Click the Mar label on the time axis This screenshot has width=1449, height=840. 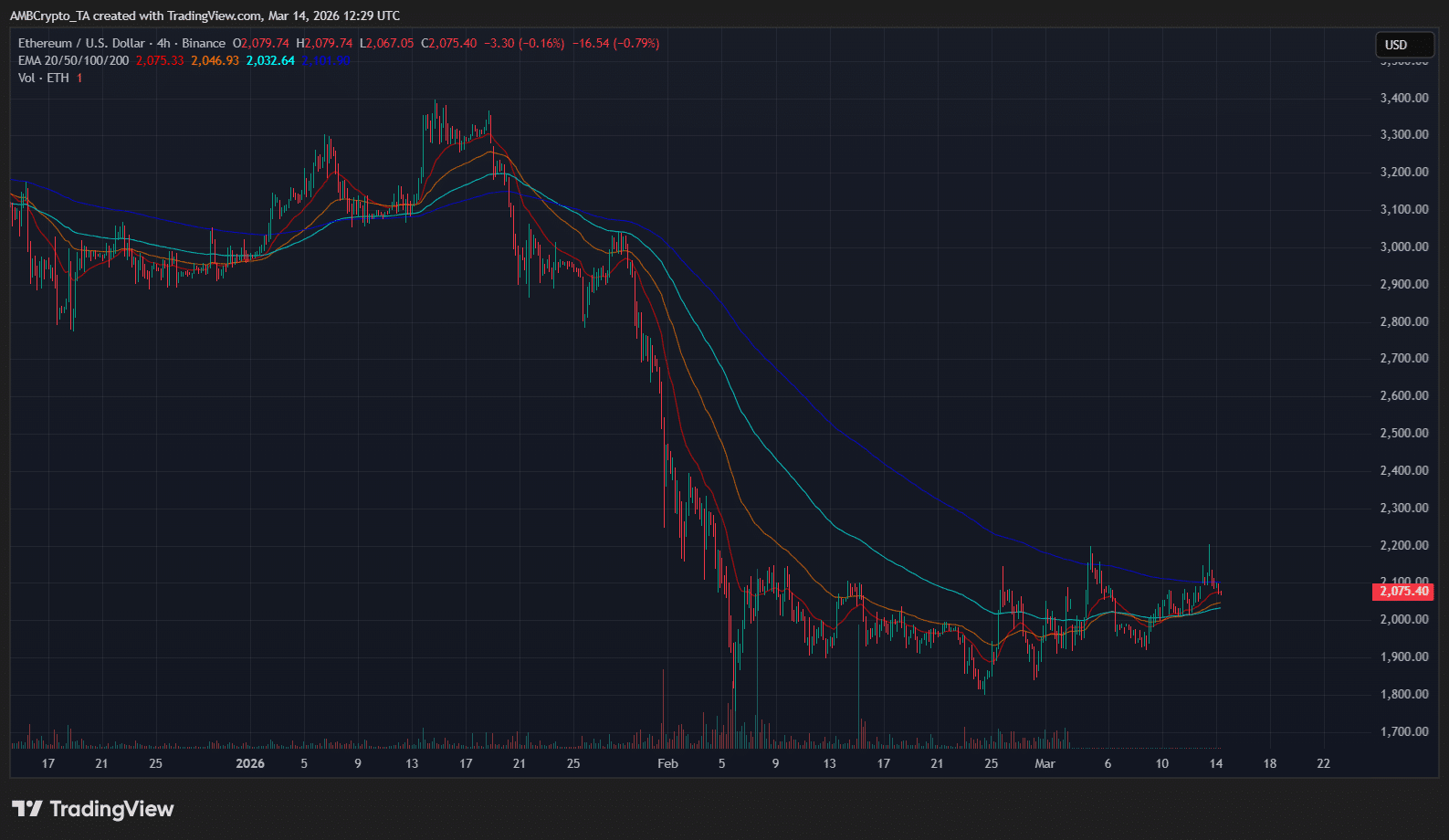point(1045,763)
